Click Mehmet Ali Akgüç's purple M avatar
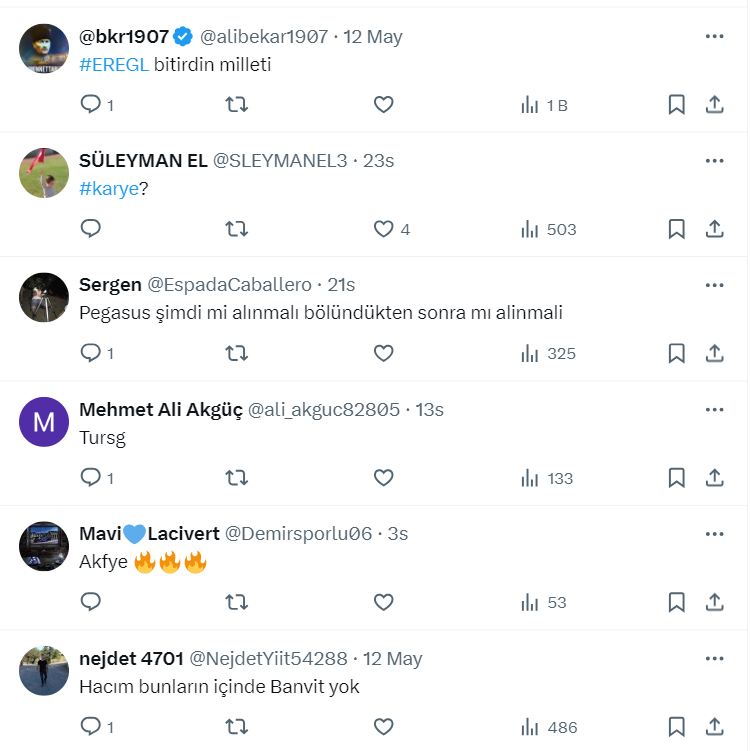 coord(44,422)
